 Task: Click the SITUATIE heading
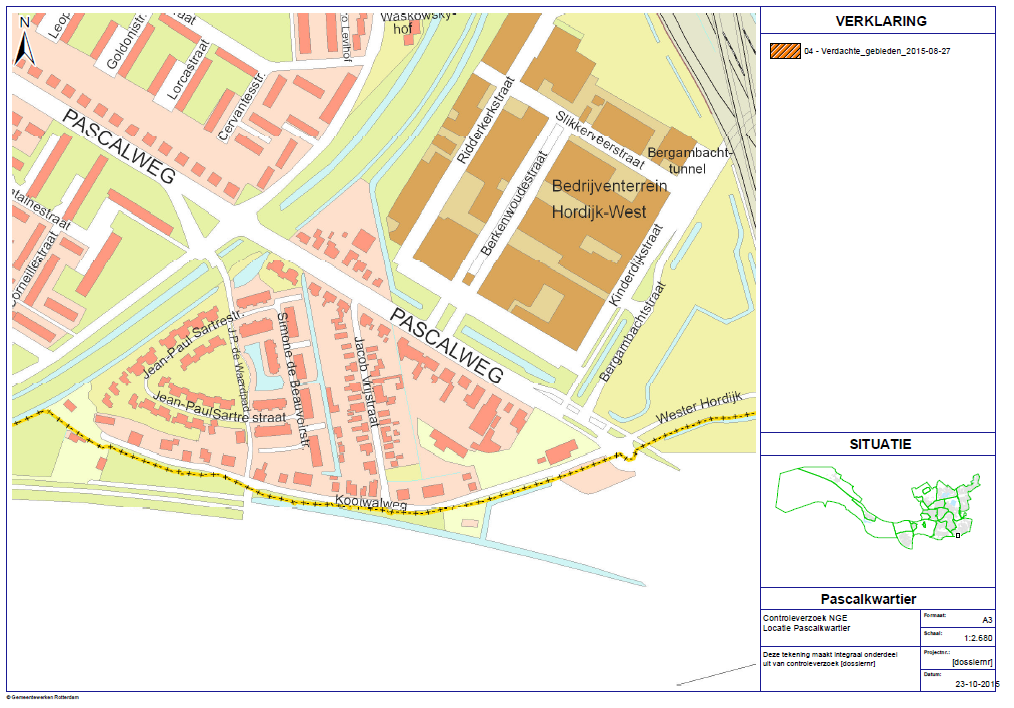880,444
